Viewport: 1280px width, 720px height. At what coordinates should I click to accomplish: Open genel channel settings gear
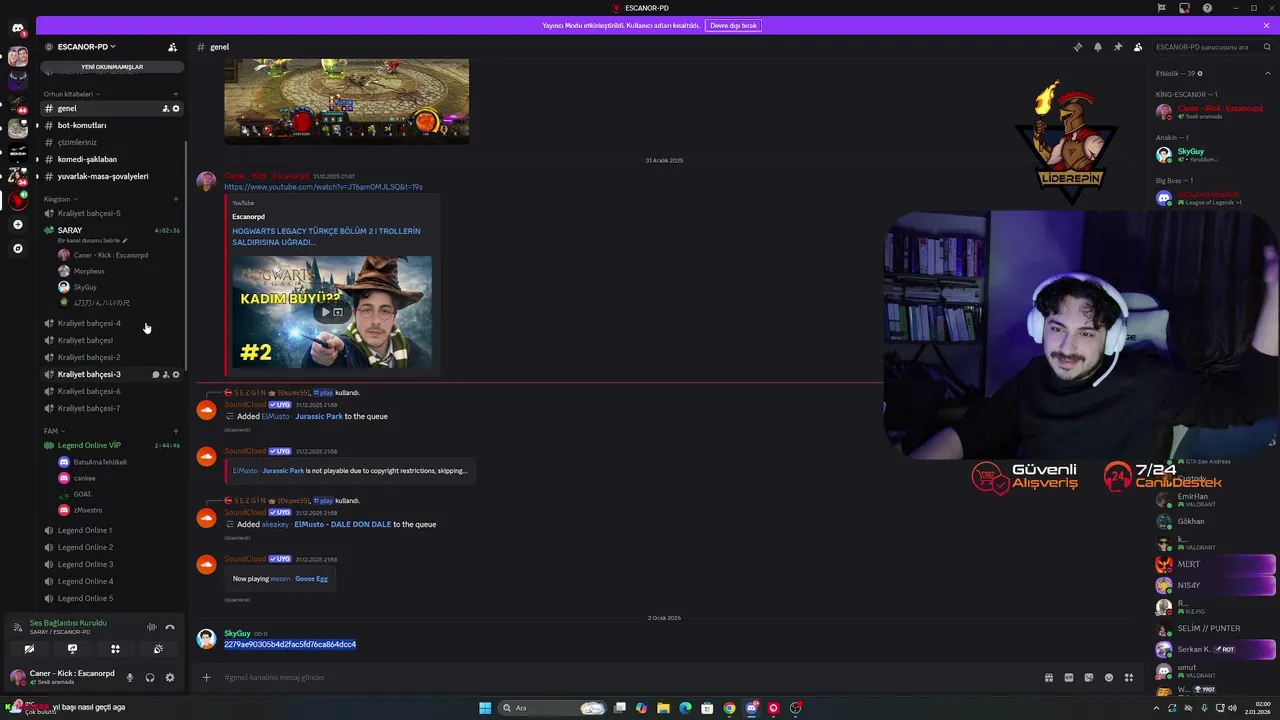176,108
